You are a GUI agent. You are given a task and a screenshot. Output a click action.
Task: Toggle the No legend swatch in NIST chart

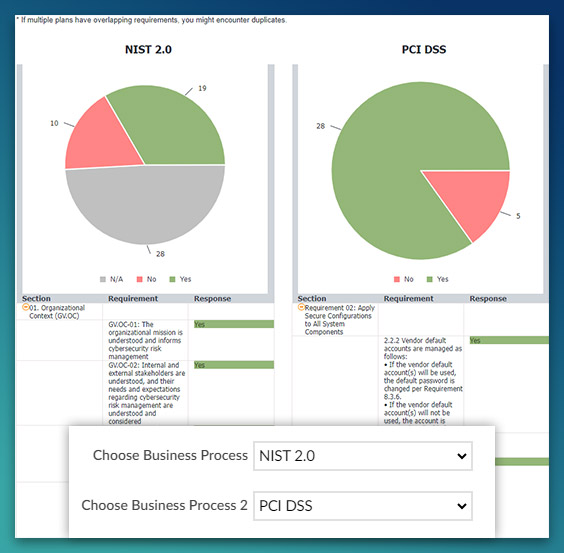140,279
